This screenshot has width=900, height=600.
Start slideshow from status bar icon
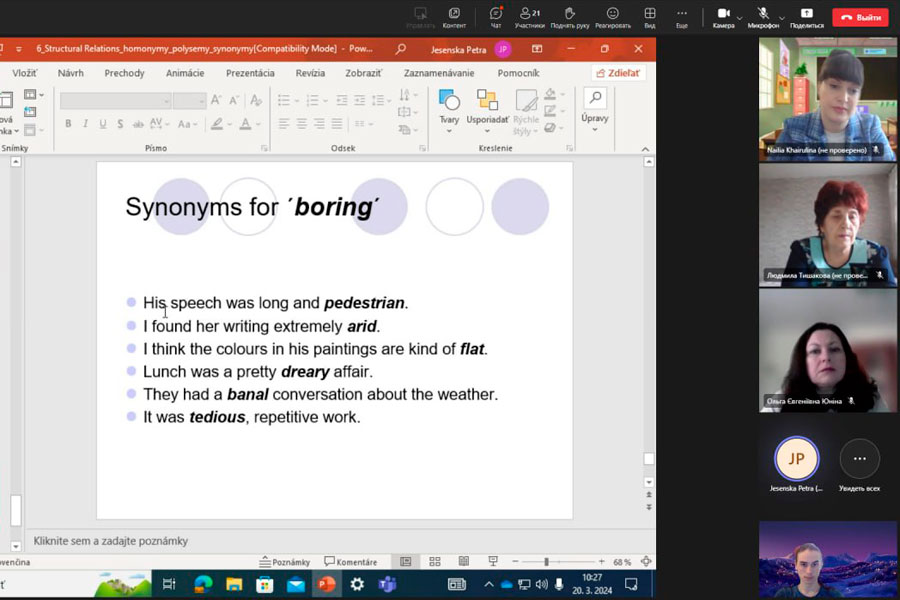pyautogui.click(x=492, y=562)
